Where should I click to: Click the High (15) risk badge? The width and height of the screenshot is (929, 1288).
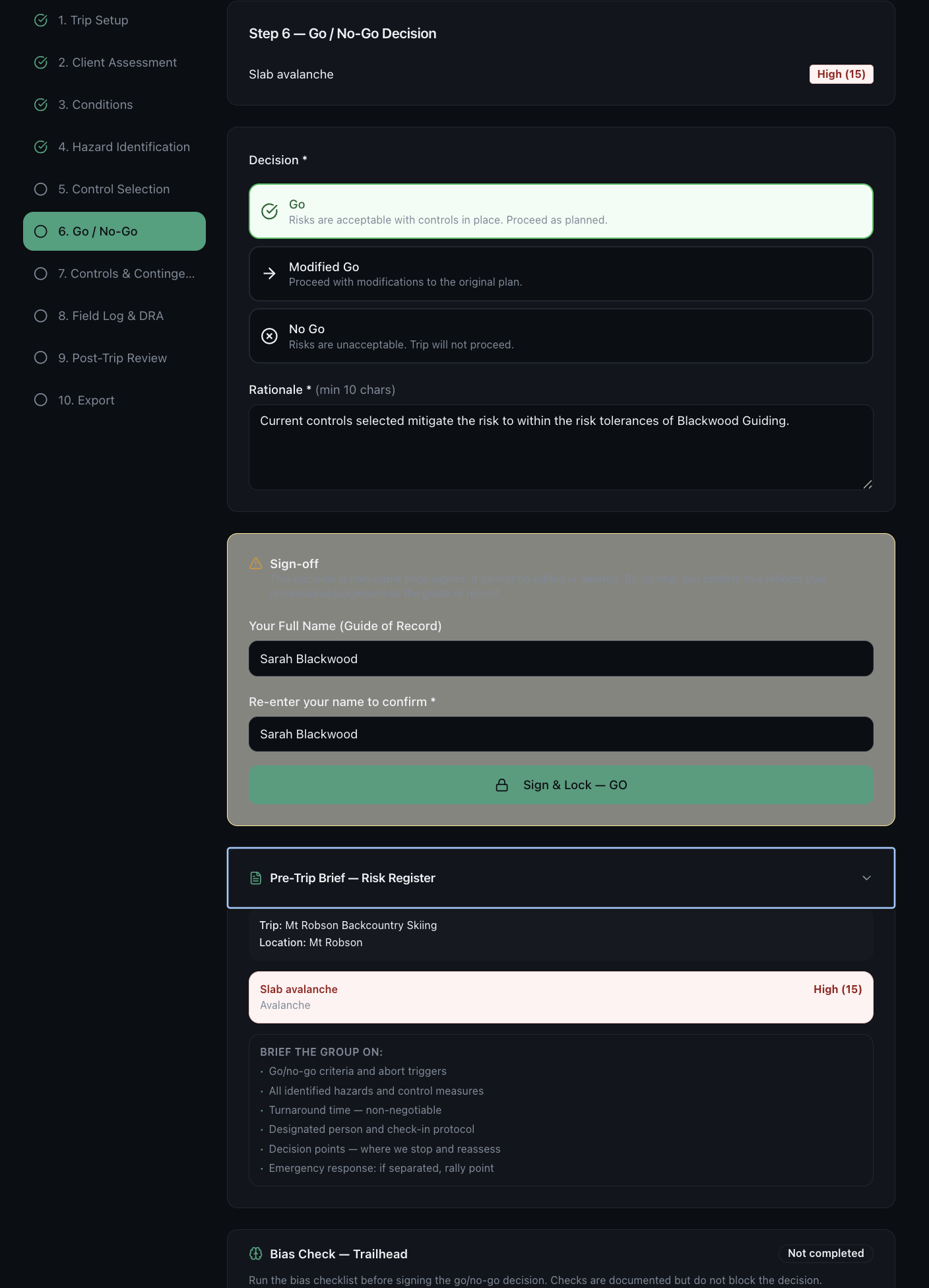[841, 75]
